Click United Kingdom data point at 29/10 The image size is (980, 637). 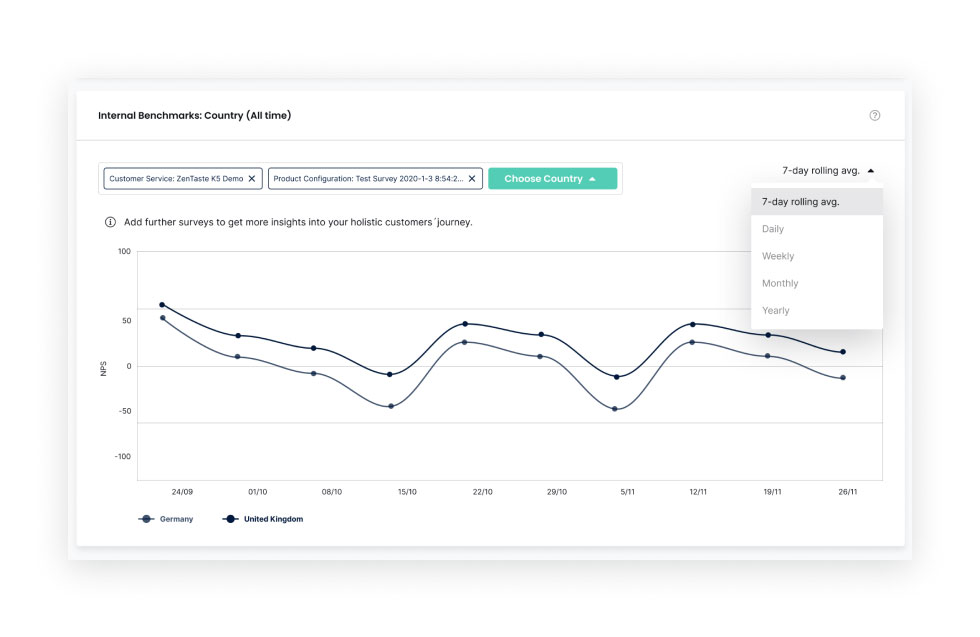[541, 334]
